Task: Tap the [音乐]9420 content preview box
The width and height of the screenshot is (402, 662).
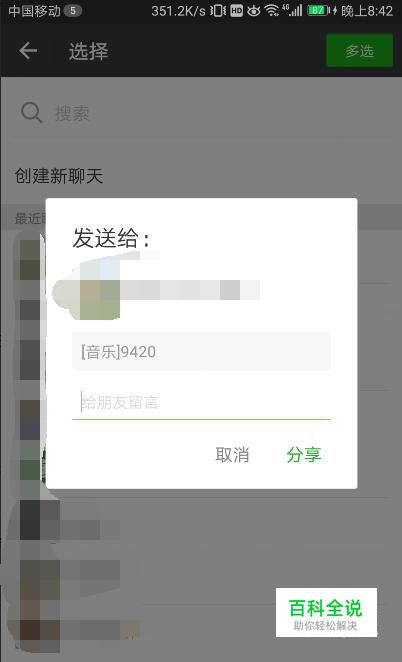Action: [201, 352]
